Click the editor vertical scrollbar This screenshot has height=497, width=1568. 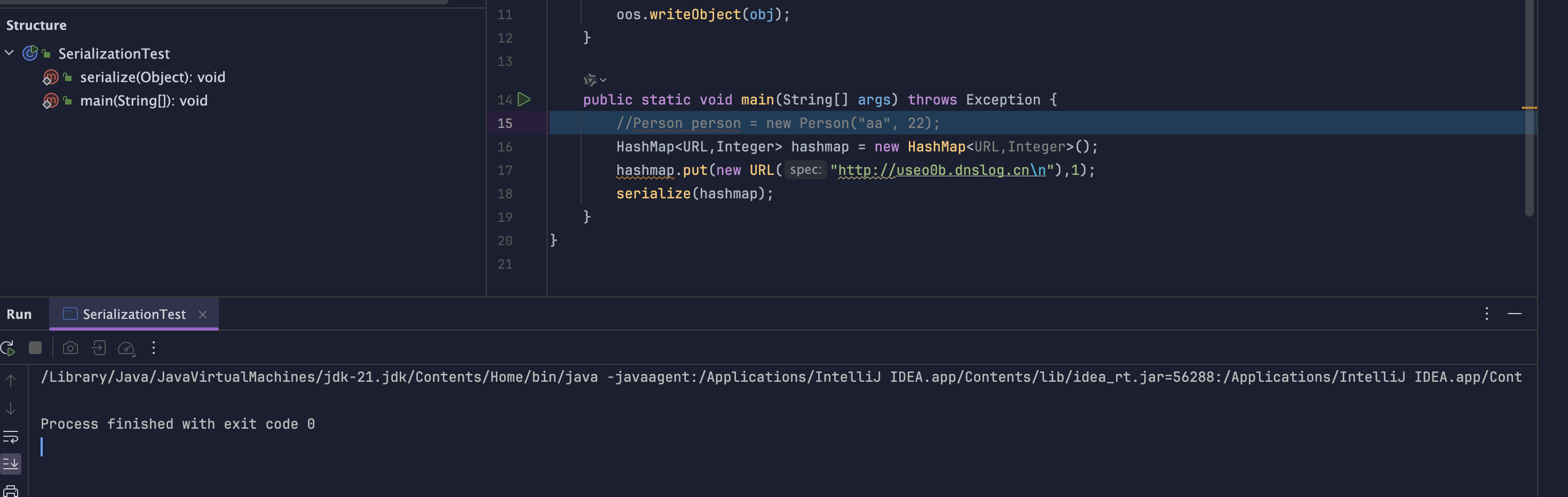point(1529,108)
